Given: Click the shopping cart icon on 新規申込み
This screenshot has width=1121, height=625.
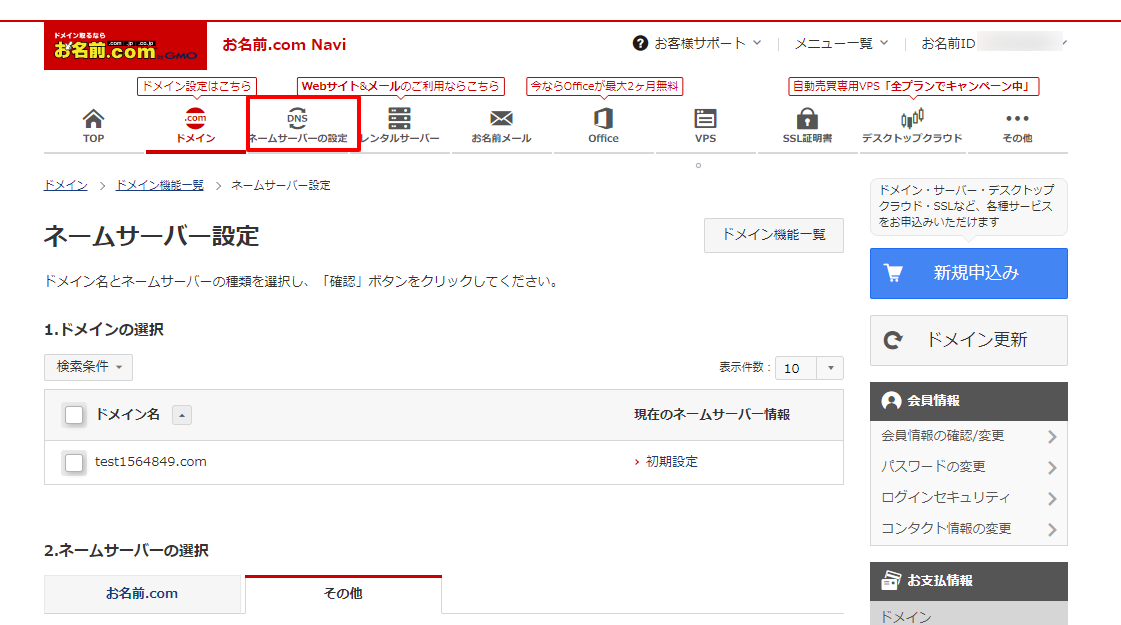Looking at the screenshot, I should [894, 273].
